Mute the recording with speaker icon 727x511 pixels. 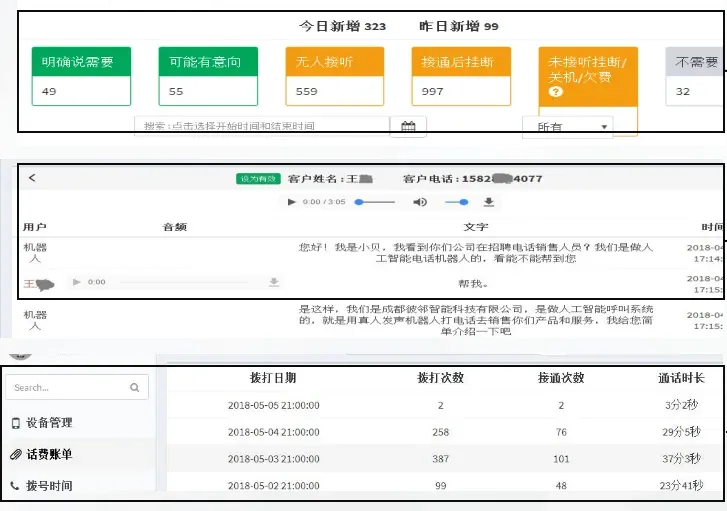point(420,202)
